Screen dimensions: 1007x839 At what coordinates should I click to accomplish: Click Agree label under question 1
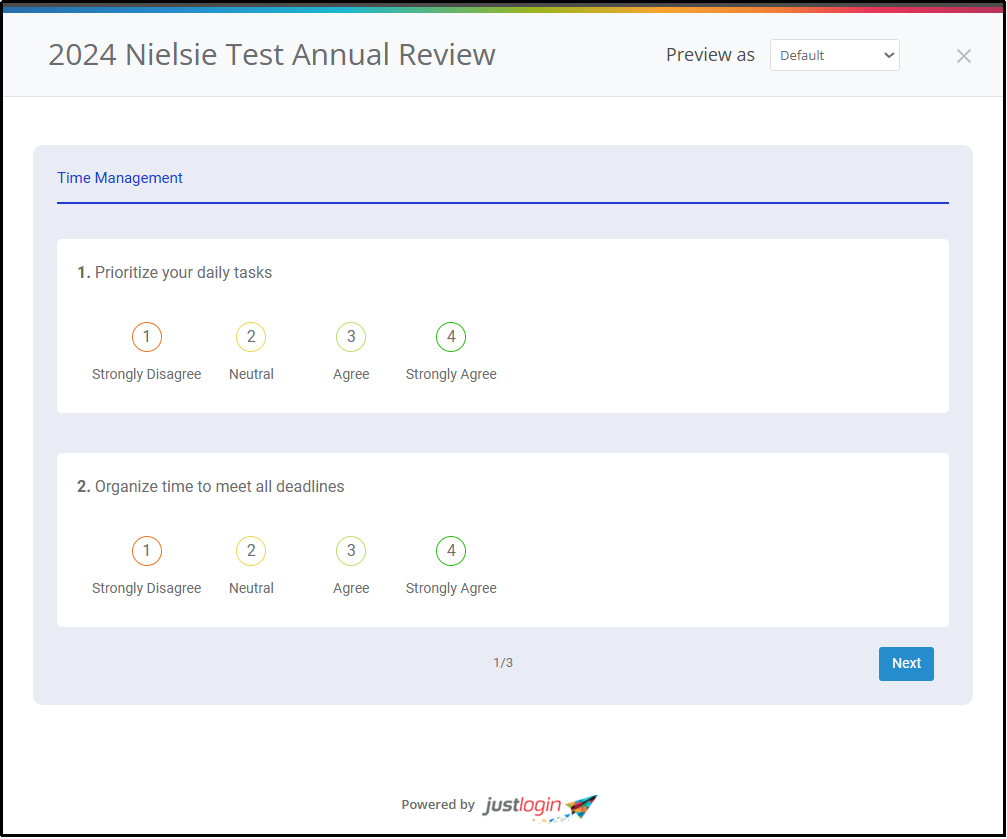pyautogui.click(x=351, y=375)
